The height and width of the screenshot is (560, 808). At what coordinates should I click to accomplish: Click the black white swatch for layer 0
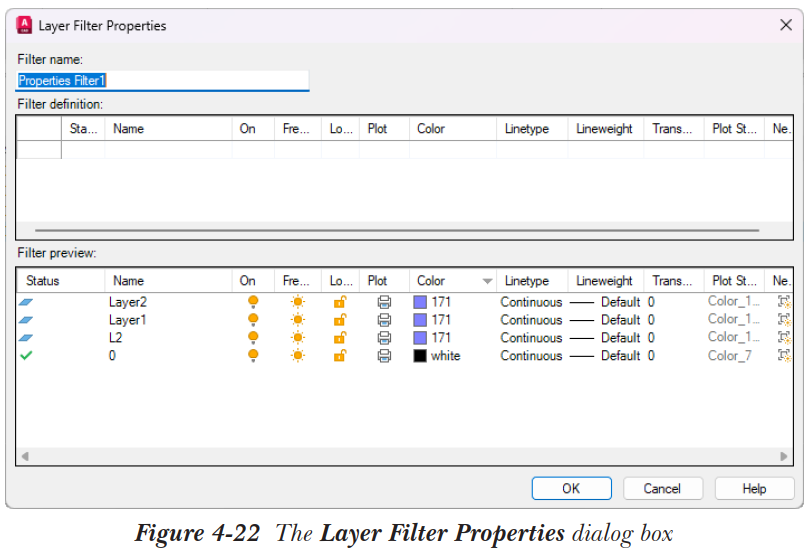pyautogui.click(x=420, y=355)
